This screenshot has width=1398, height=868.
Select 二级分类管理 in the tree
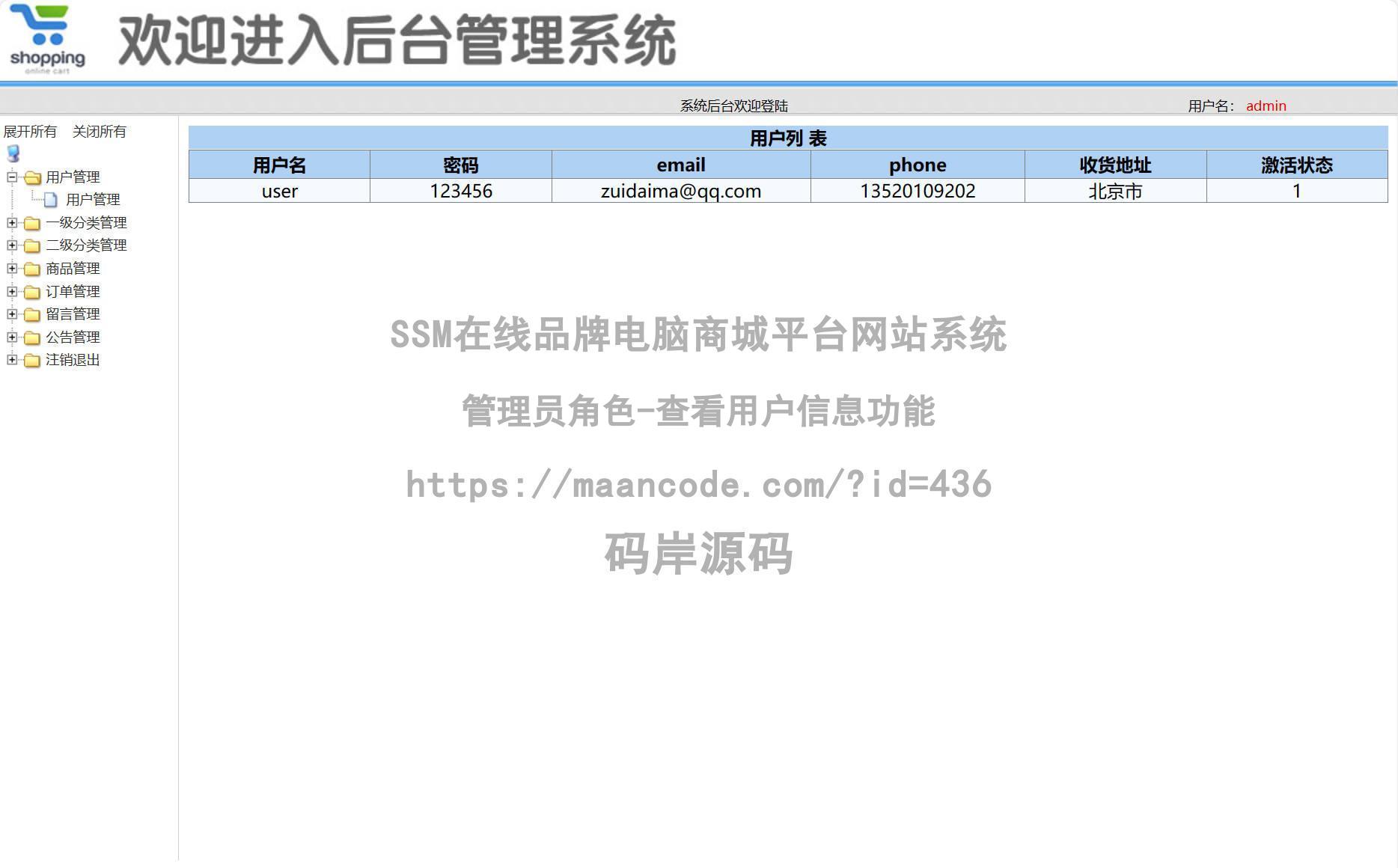(x=86, y=245)
